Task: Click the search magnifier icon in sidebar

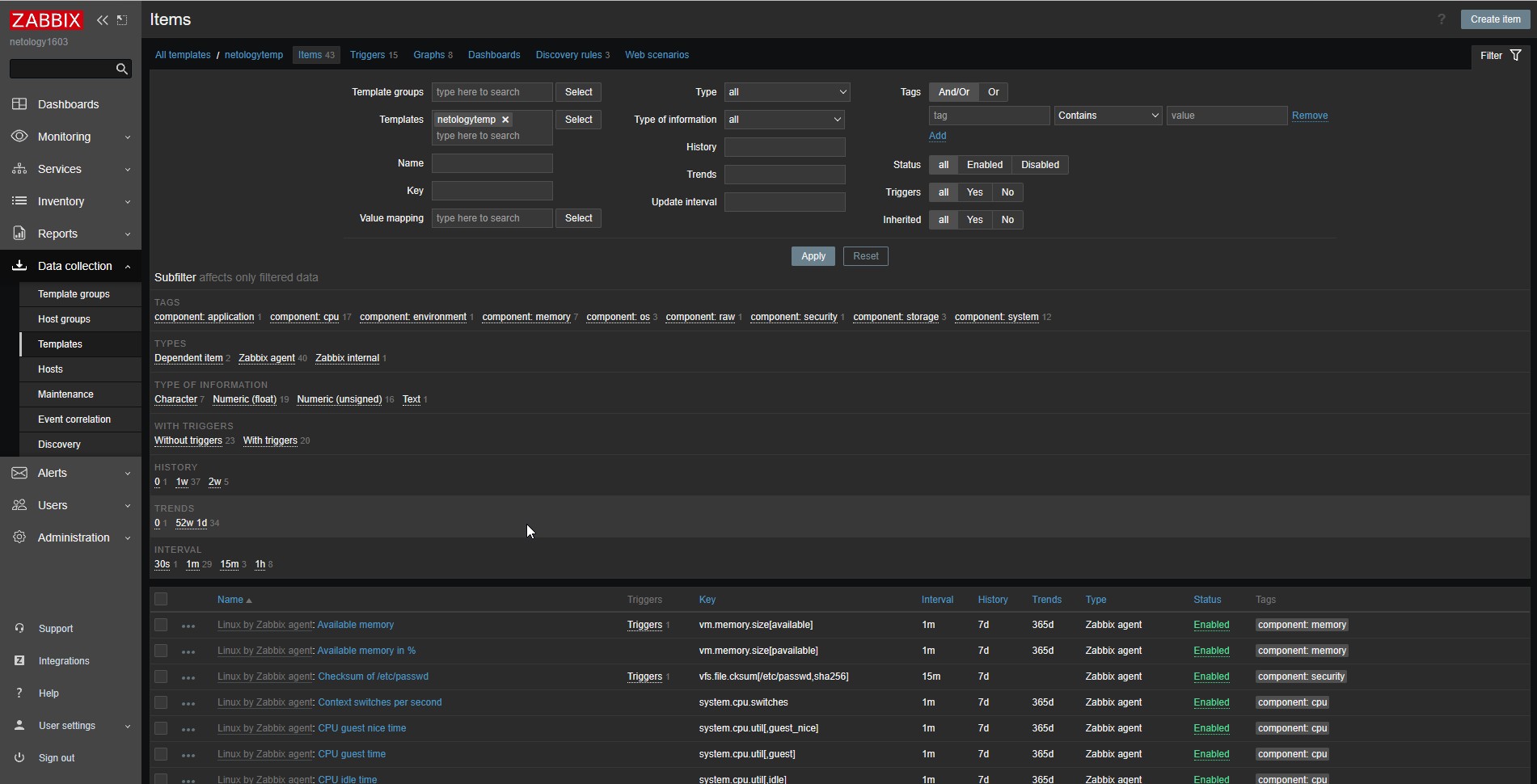Action: coord(122,70)
